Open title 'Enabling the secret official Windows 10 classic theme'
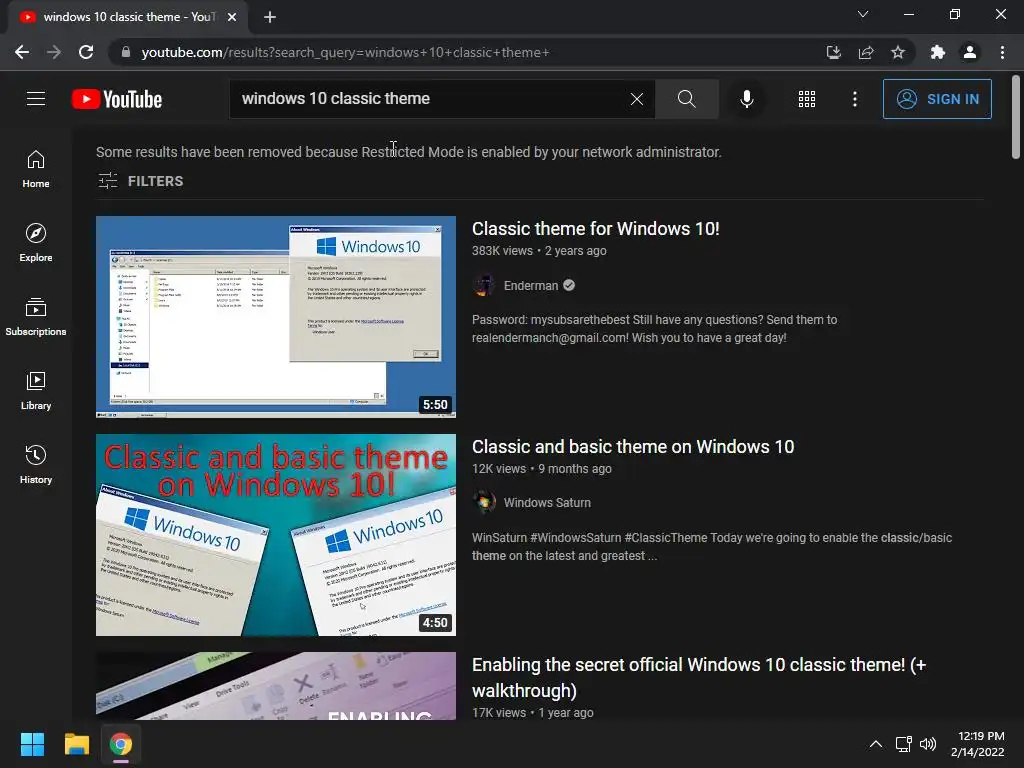Viewport: 1024px width, 768px height. [699, 677]
